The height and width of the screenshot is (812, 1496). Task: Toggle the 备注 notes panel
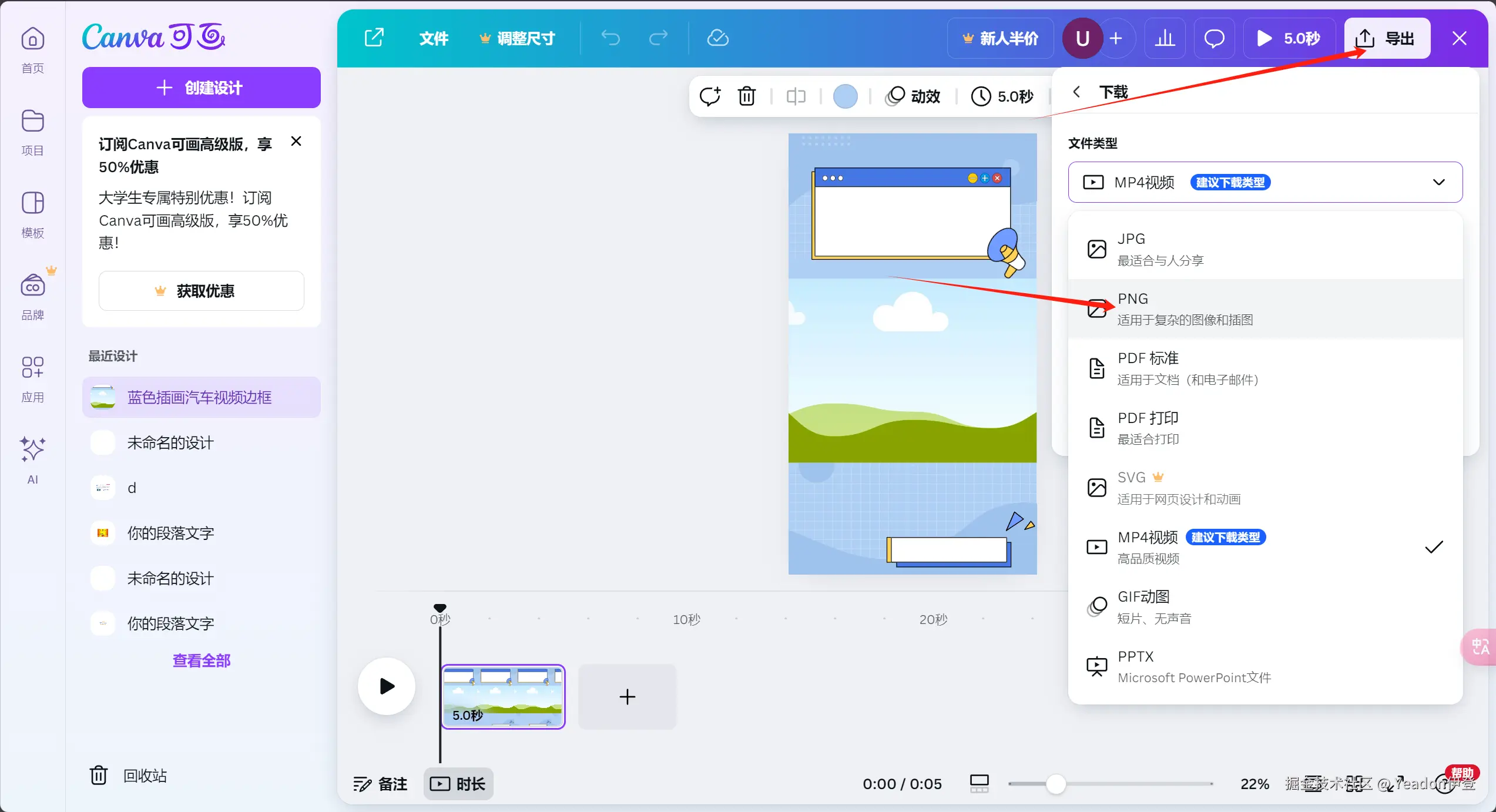click(x=380, y=784)
